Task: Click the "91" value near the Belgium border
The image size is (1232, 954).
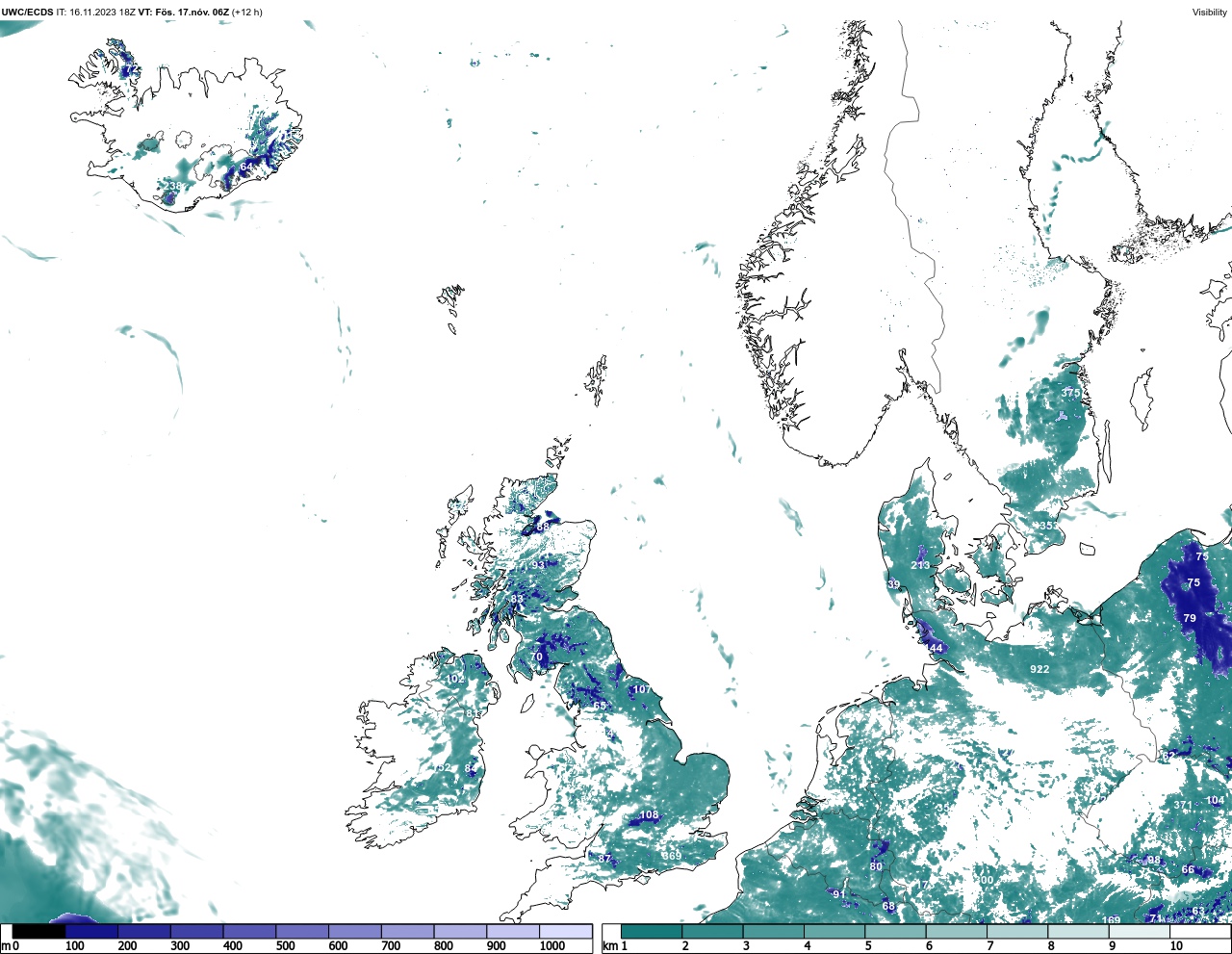Action: coord(839,894)
